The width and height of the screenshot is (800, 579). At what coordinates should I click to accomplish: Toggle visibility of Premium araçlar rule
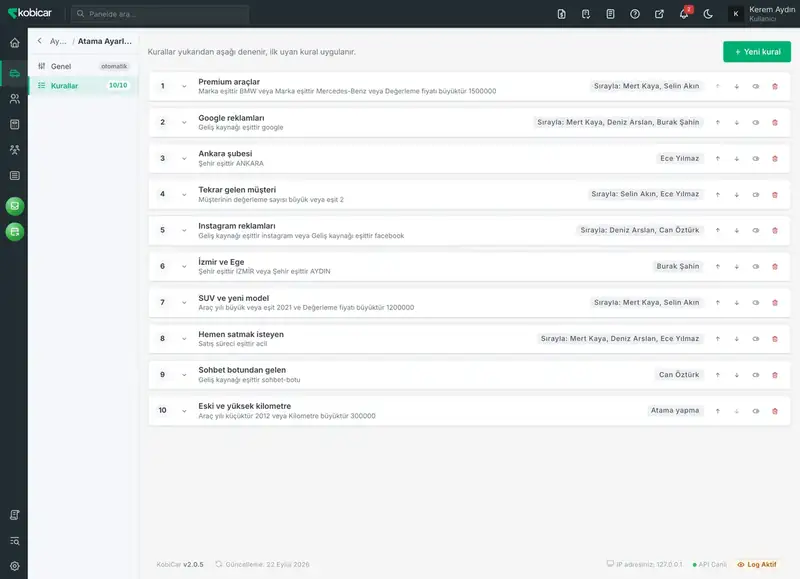[756, 86]
